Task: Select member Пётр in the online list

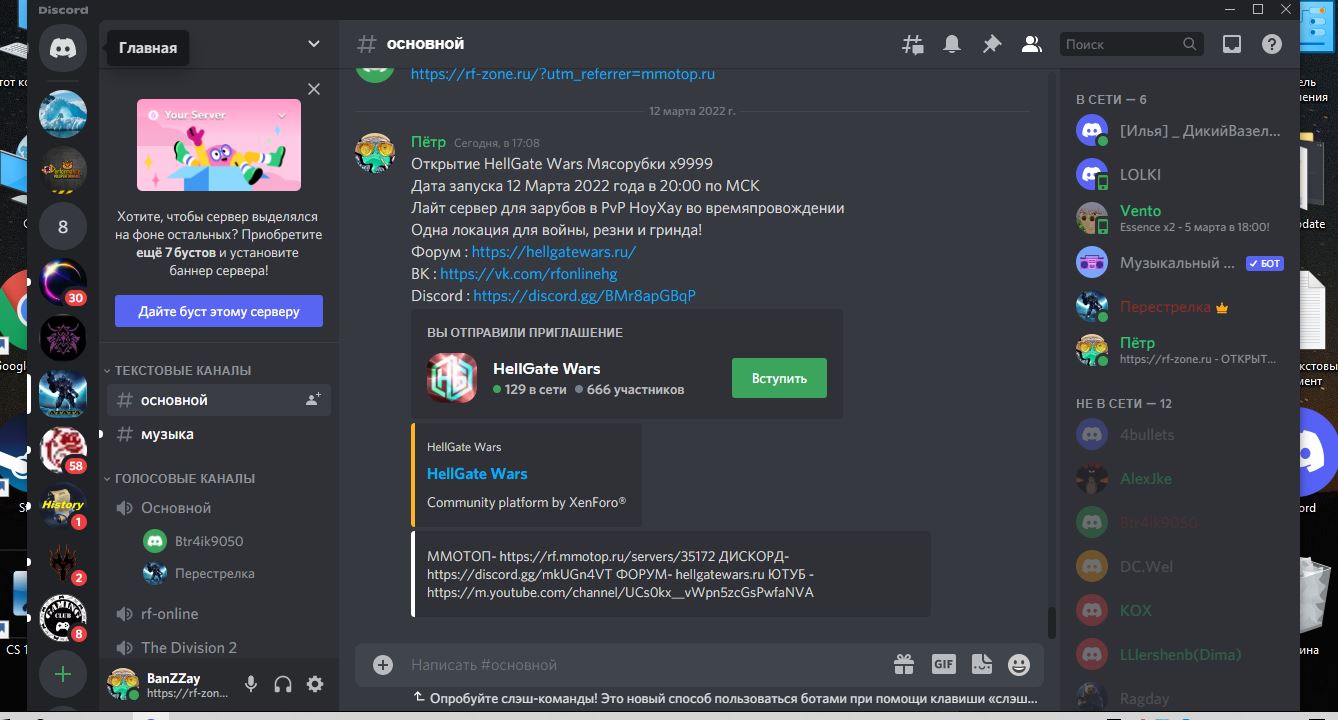Action: click(1180, 350)
